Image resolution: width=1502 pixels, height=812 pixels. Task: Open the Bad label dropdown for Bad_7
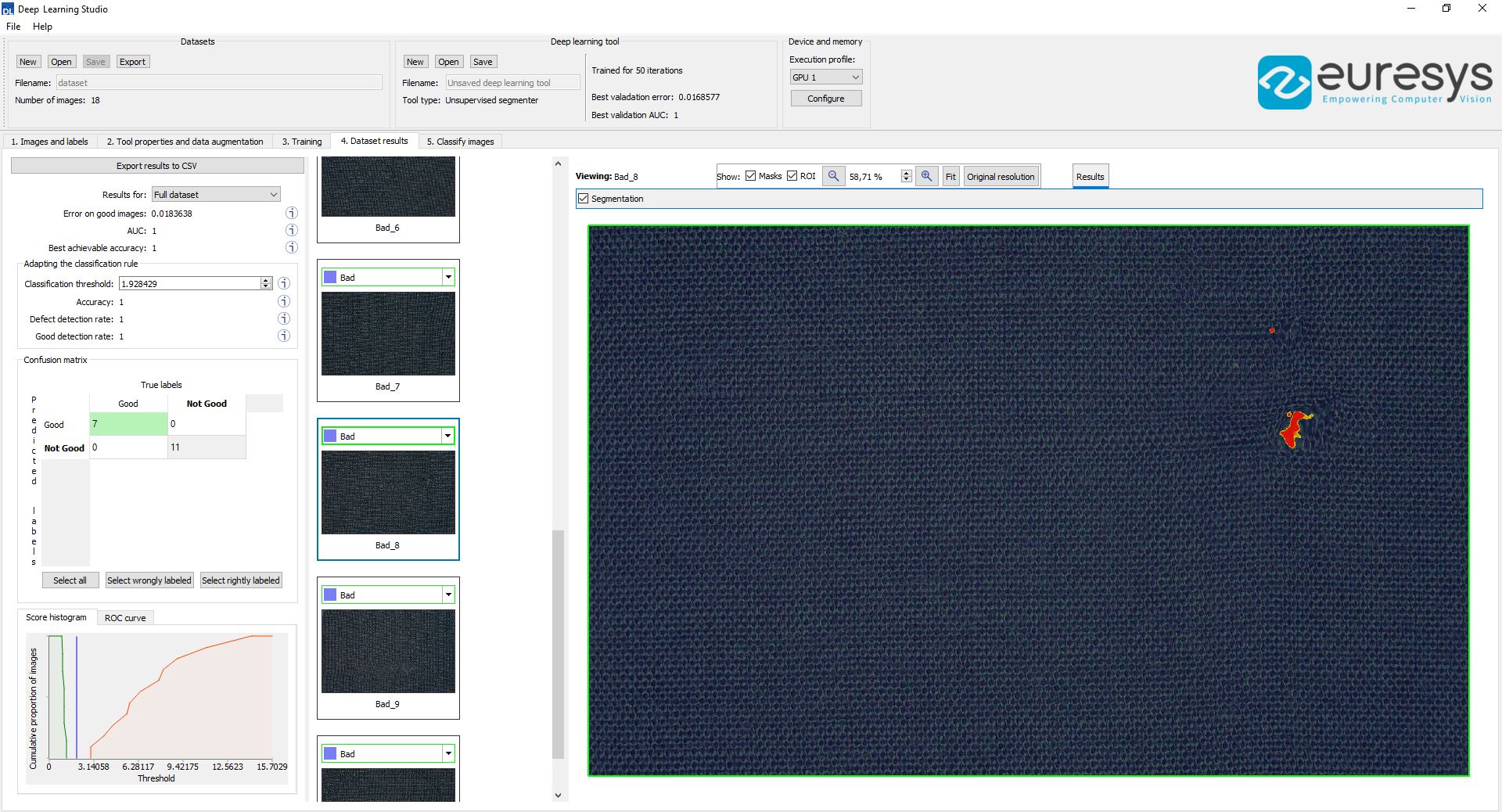[x=448, y=278]
